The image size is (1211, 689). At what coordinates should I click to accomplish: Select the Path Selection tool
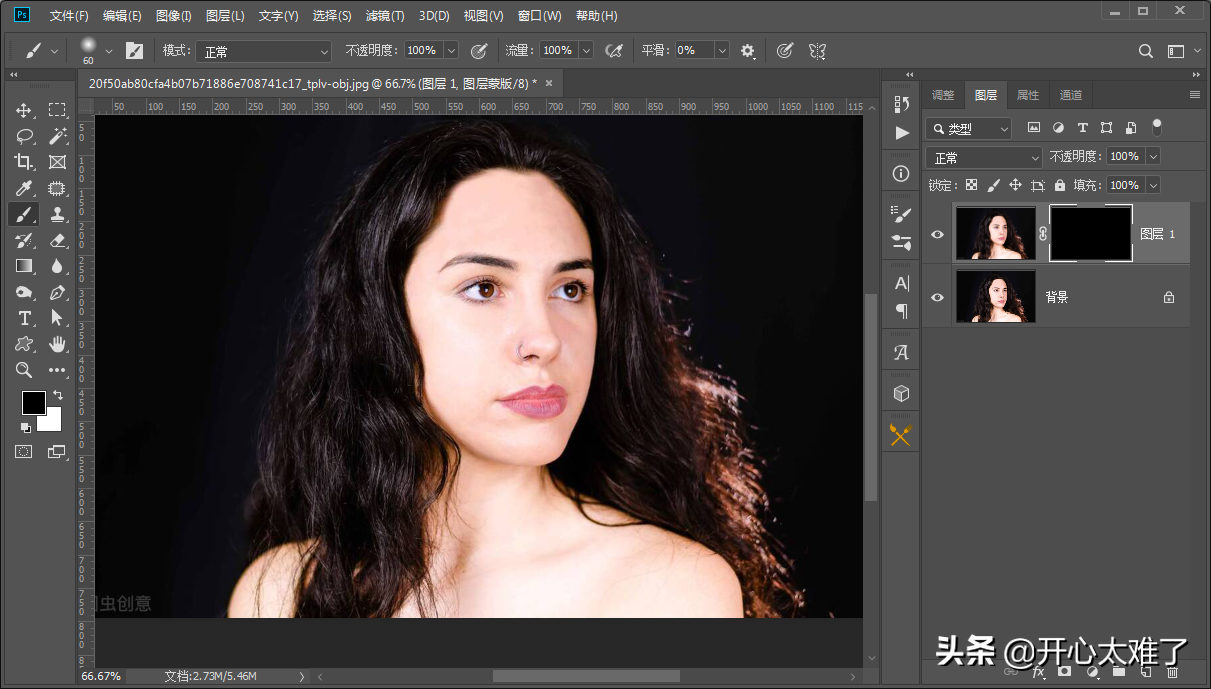(57, 318)
